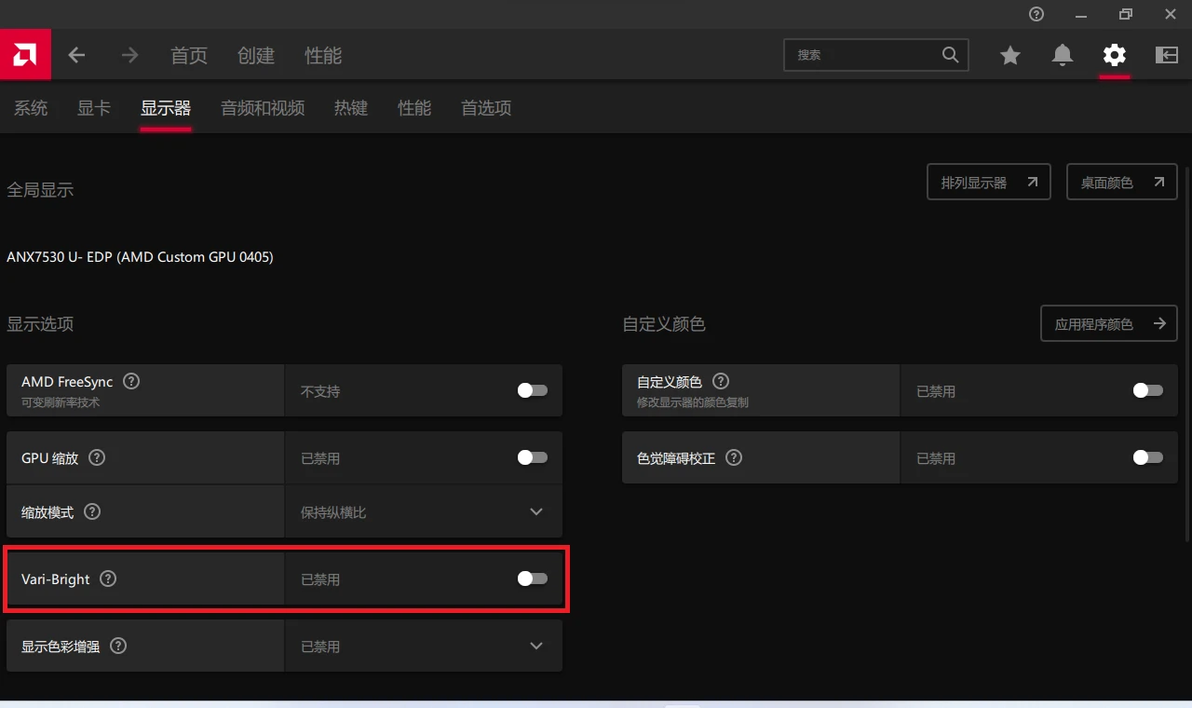Minimize the AMD software window
The width and height of the screenshot is (1192, 708).
[x=1080, y=14]
